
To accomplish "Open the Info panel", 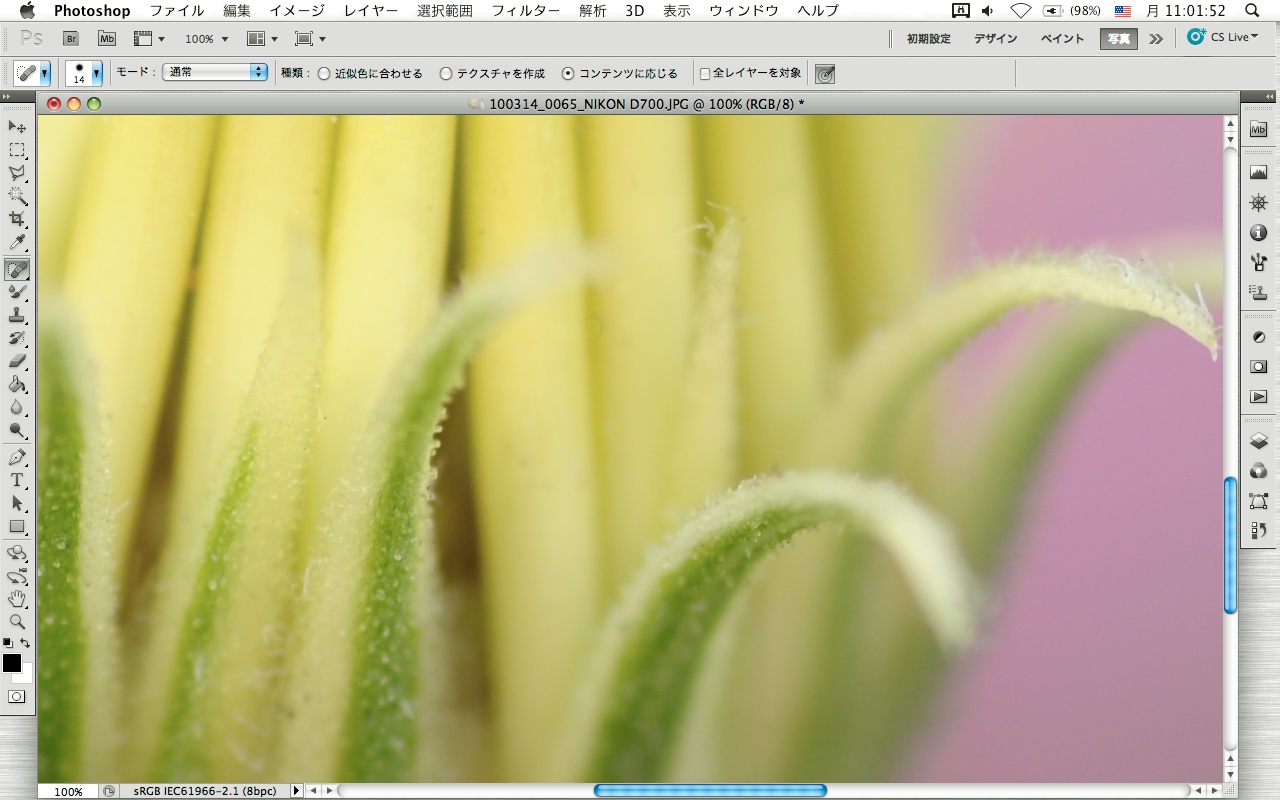I will pos(1259,233).
